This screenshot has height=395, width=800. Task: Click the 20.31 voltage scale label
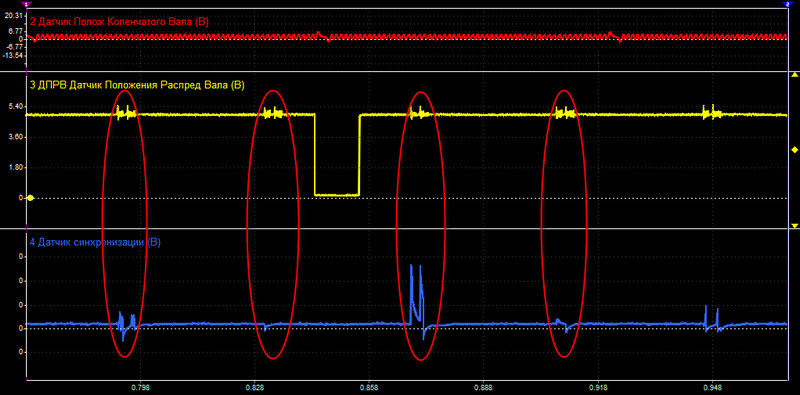click(x=12, y=16)
